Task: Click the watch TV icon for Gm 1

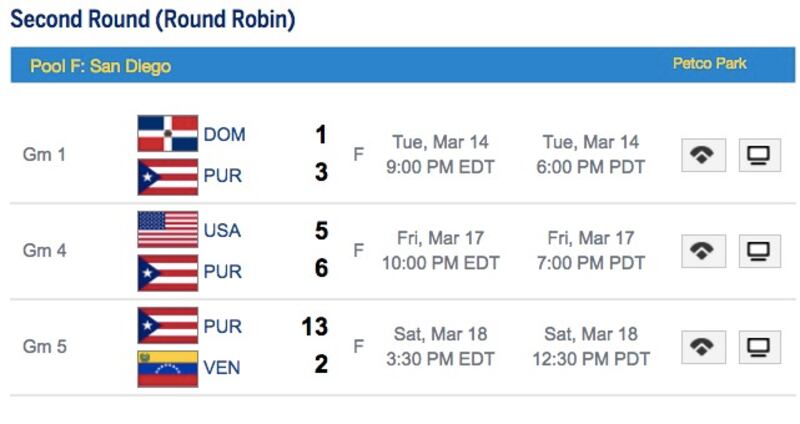Action: point(759,155)
